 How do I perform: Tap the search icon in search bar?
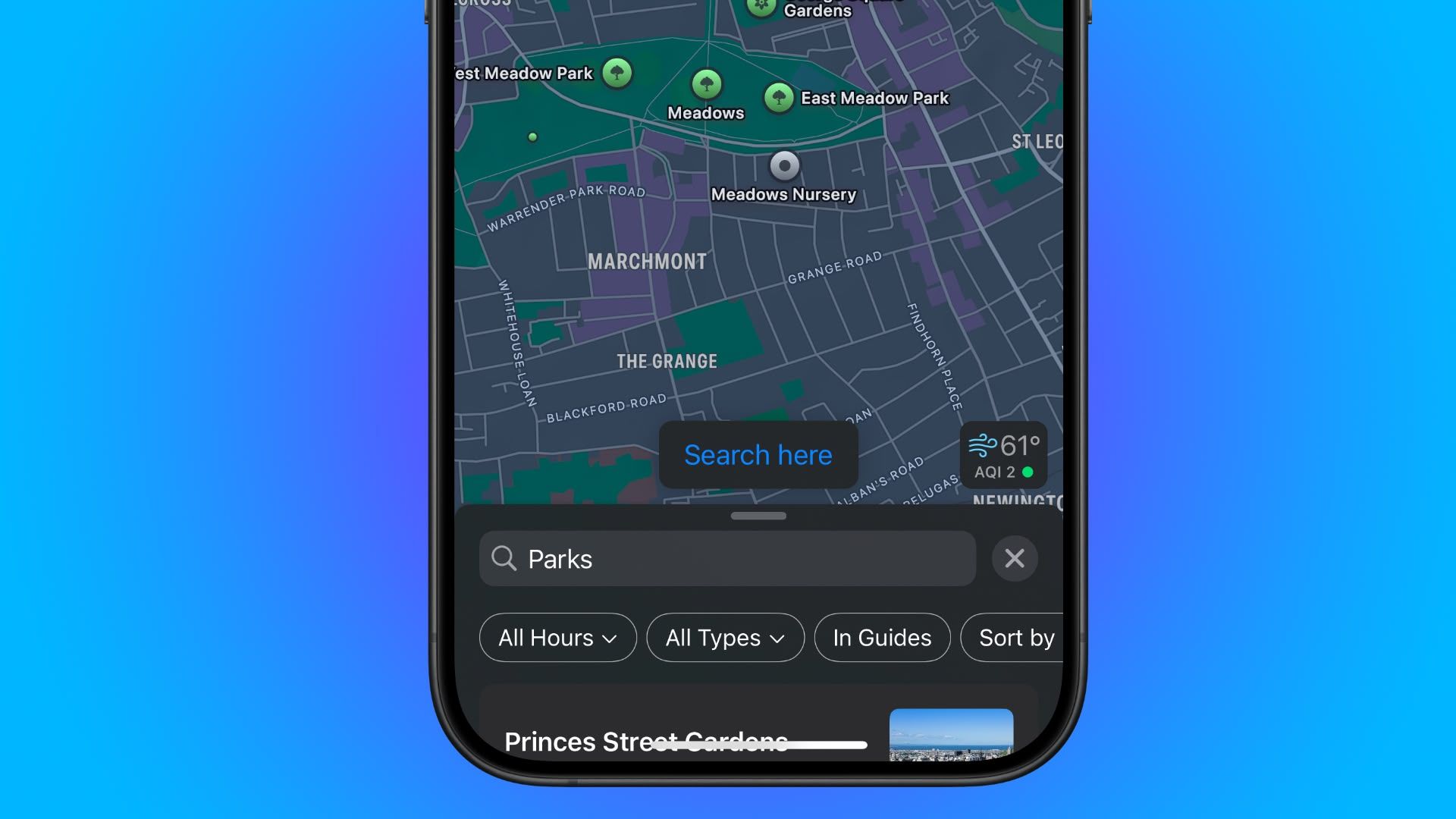pos(505,558)
